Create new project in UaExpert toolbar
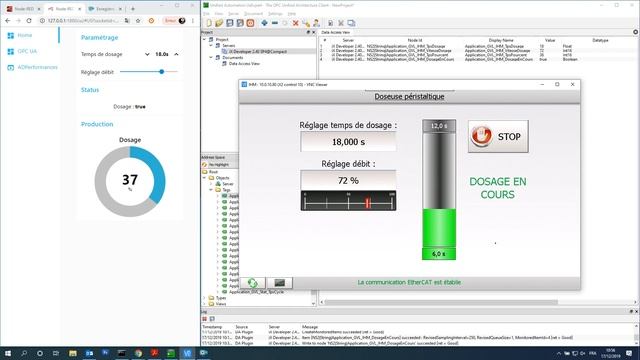 tap(209, 23)
